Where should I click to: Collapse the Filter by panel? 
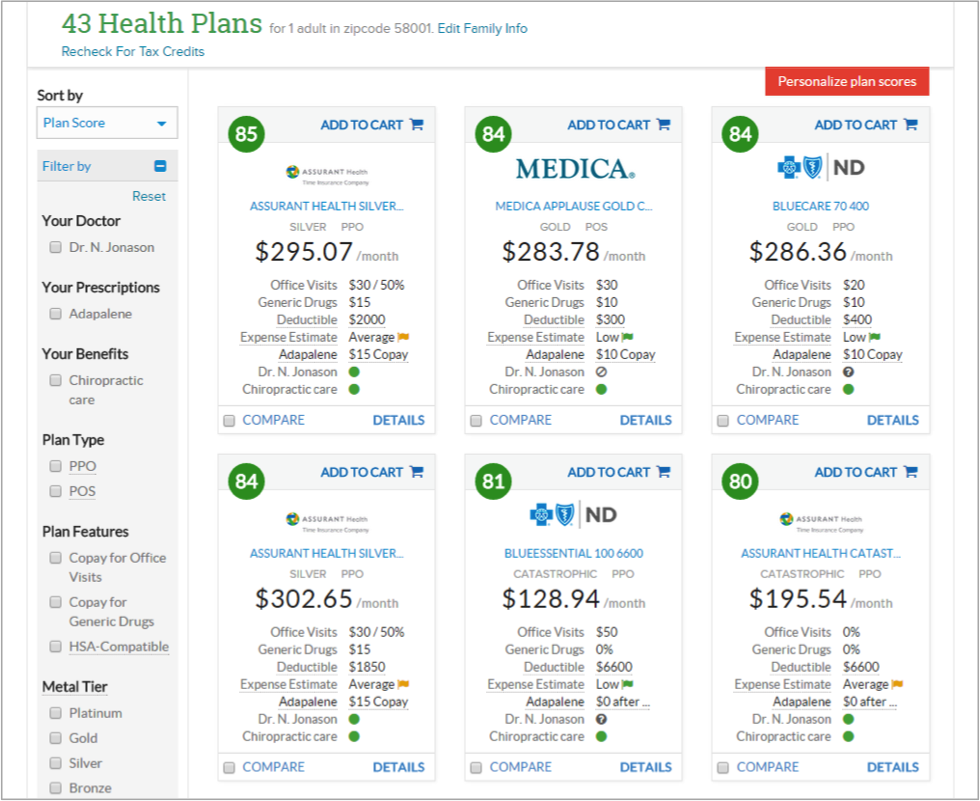point(160,166)
